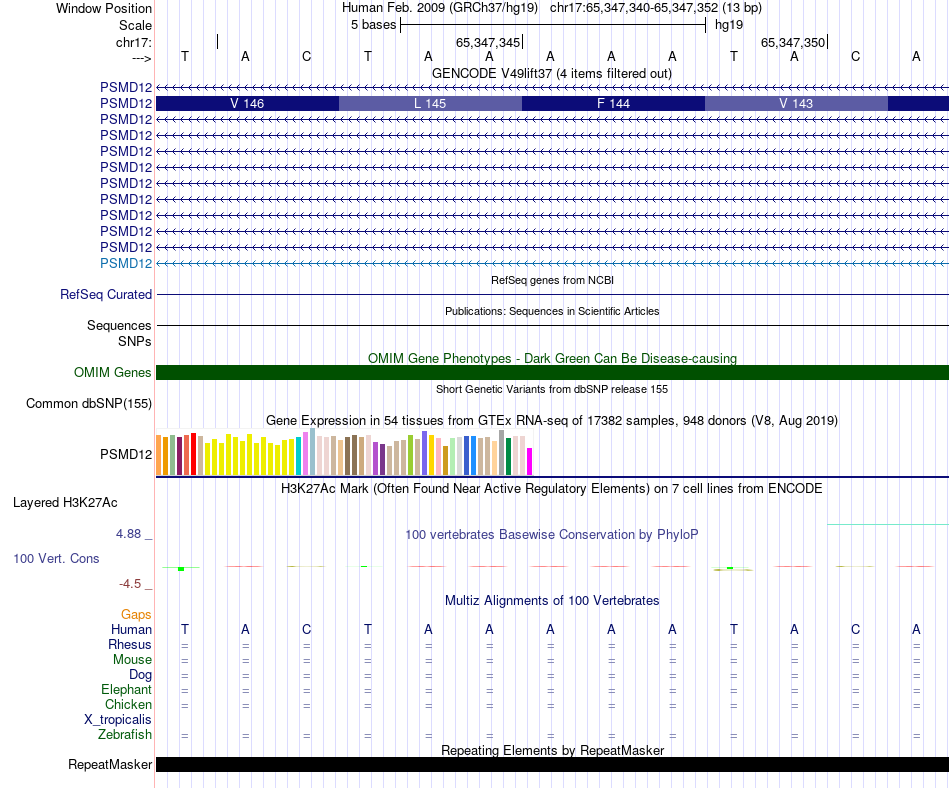Select the L 145 codon block
The image size is (950, 788).
click(x=430, y=104)
